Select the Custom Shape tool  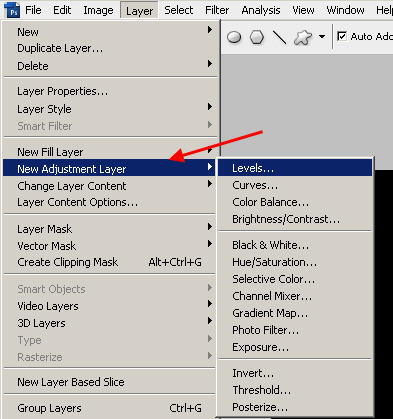tap(303, 37)
